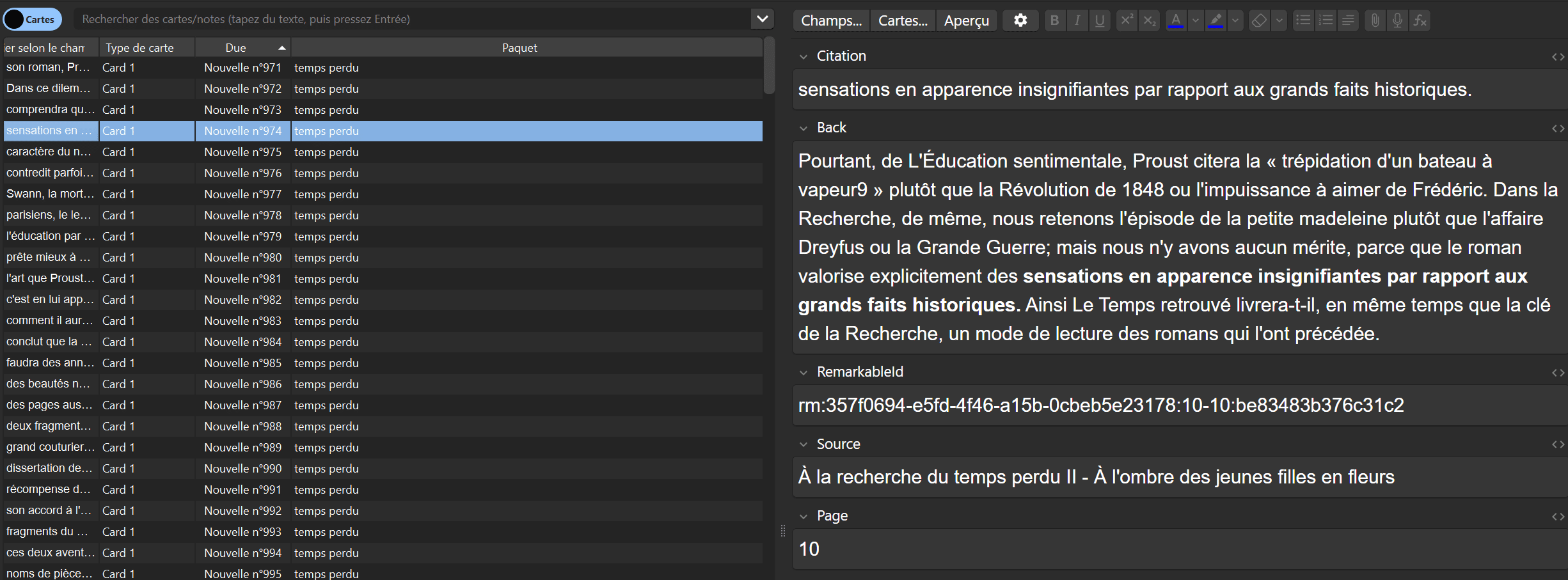The height and width of the screenshot is (580, 1568).
Task: Toggle HTML editor for the Source field
Action: (1558, 444)
